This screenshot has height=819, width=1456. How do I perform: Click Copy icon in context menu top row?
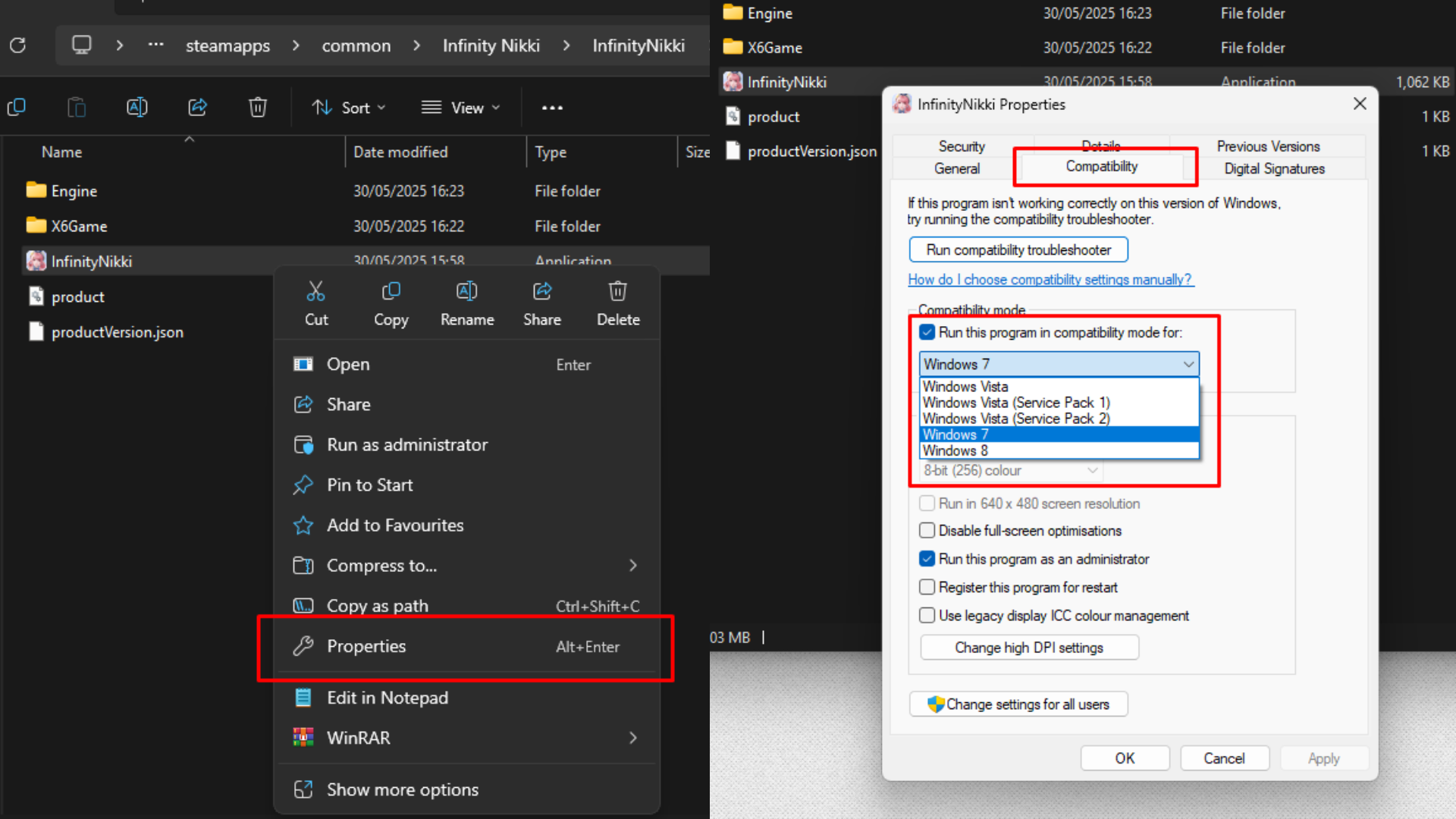[x=391, y=291]
